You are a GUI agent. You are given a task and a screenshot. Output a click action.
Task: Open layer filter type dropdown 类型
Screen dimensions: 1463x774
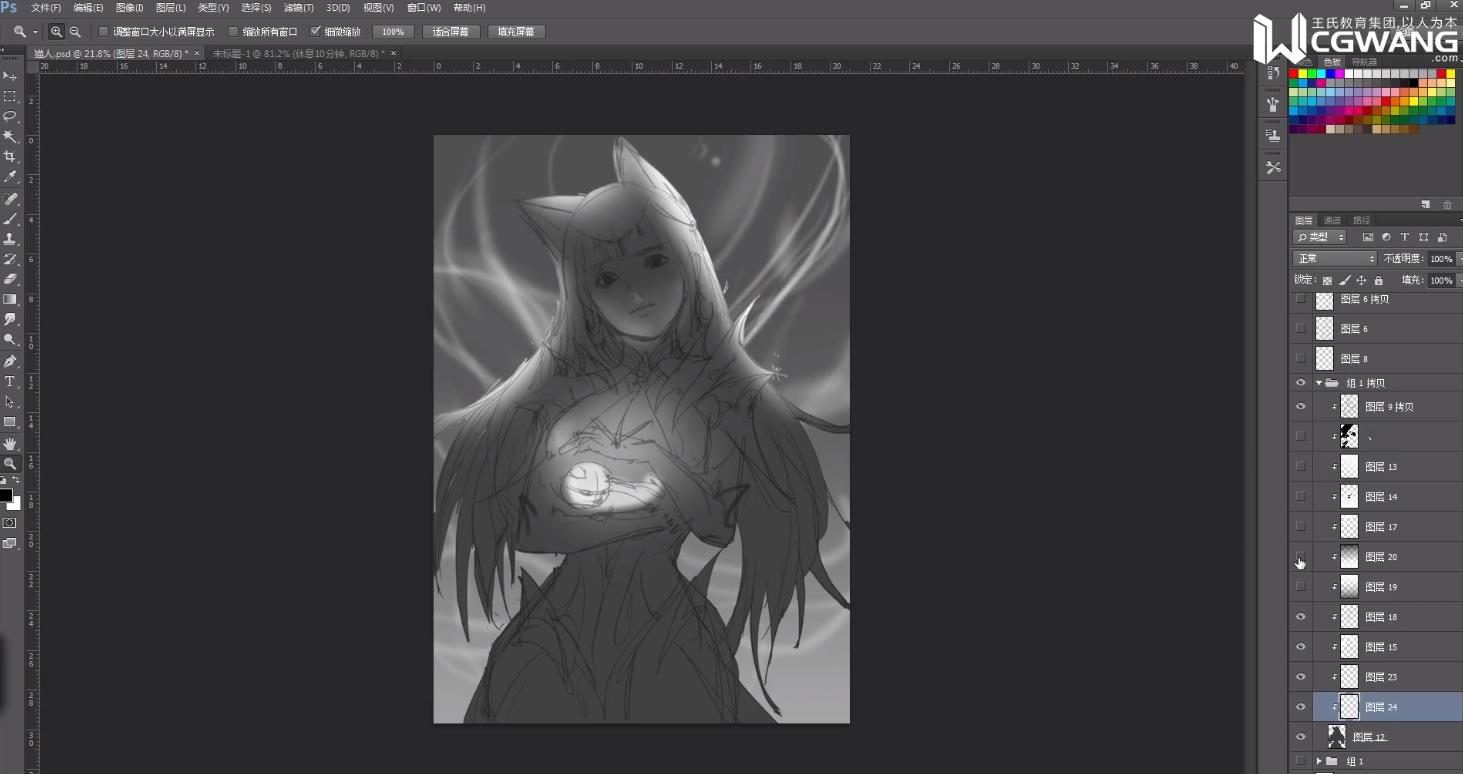click(1319, 238)
